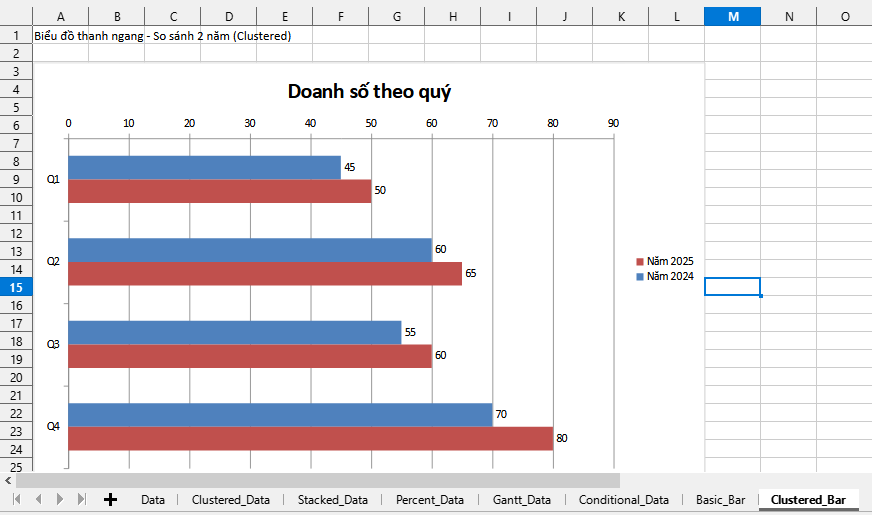Switch to the Basic_Bar sheet

click(x=720, y=500)
